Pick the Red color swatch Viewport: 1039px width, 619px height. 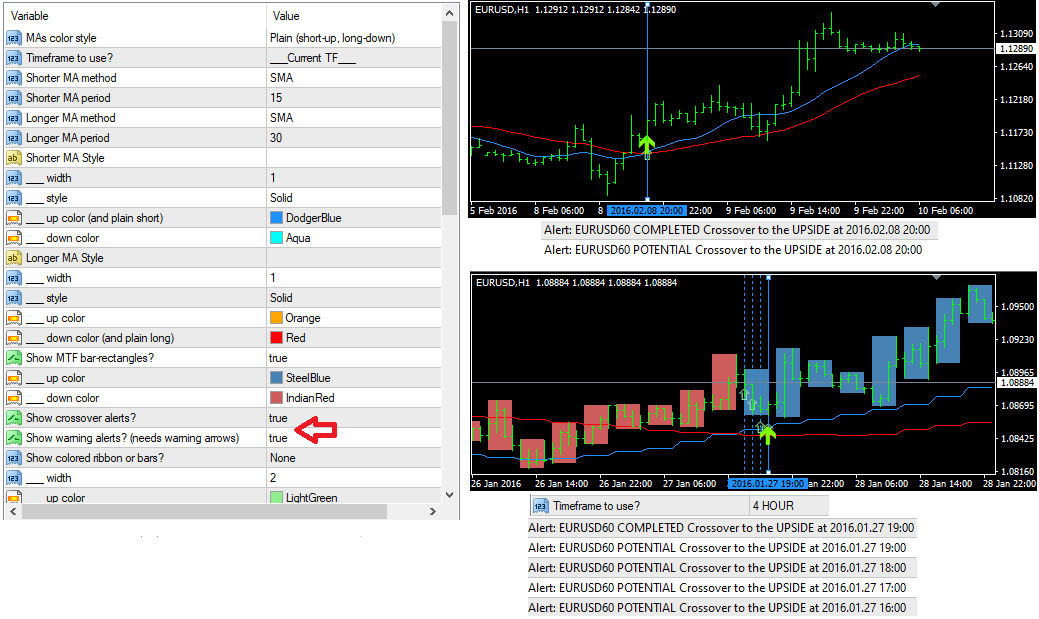(276, 338)
